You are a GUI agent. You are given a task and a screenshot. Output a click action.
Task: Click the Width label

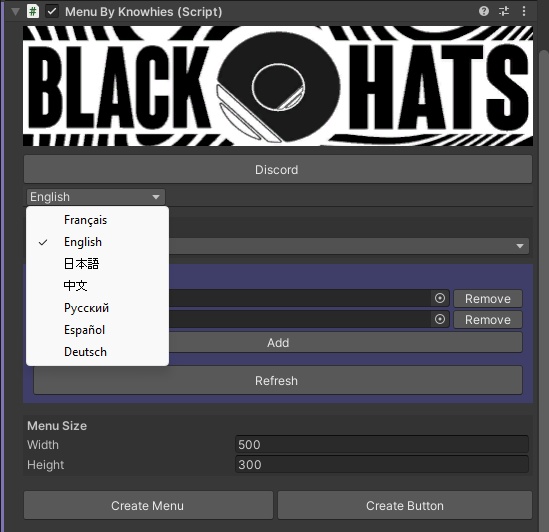coord(43,445)
